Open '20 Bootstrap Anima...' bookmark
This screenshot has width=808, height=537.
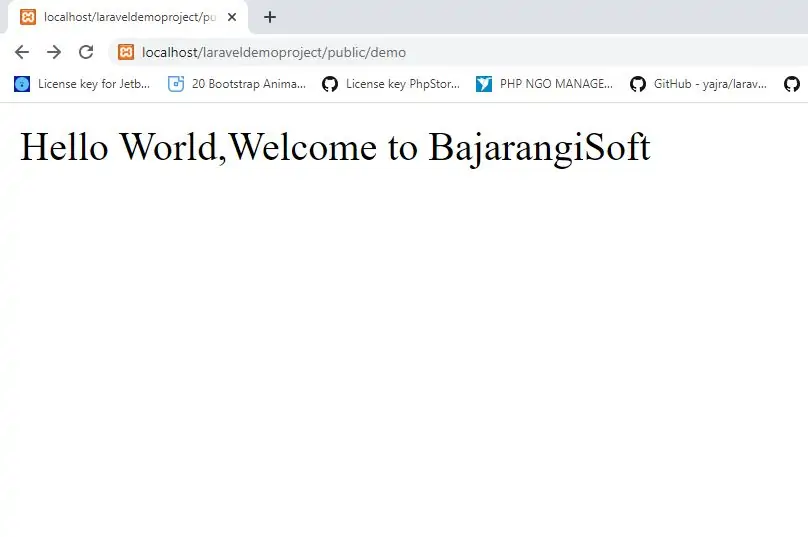tap(237, 84)
